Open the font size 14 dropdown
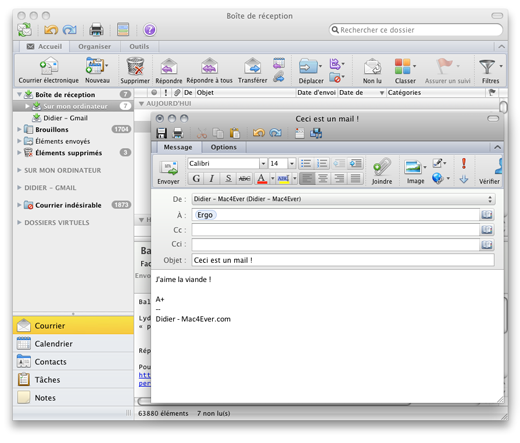Viewport: 520px width, 443px height. click(292, 163)
